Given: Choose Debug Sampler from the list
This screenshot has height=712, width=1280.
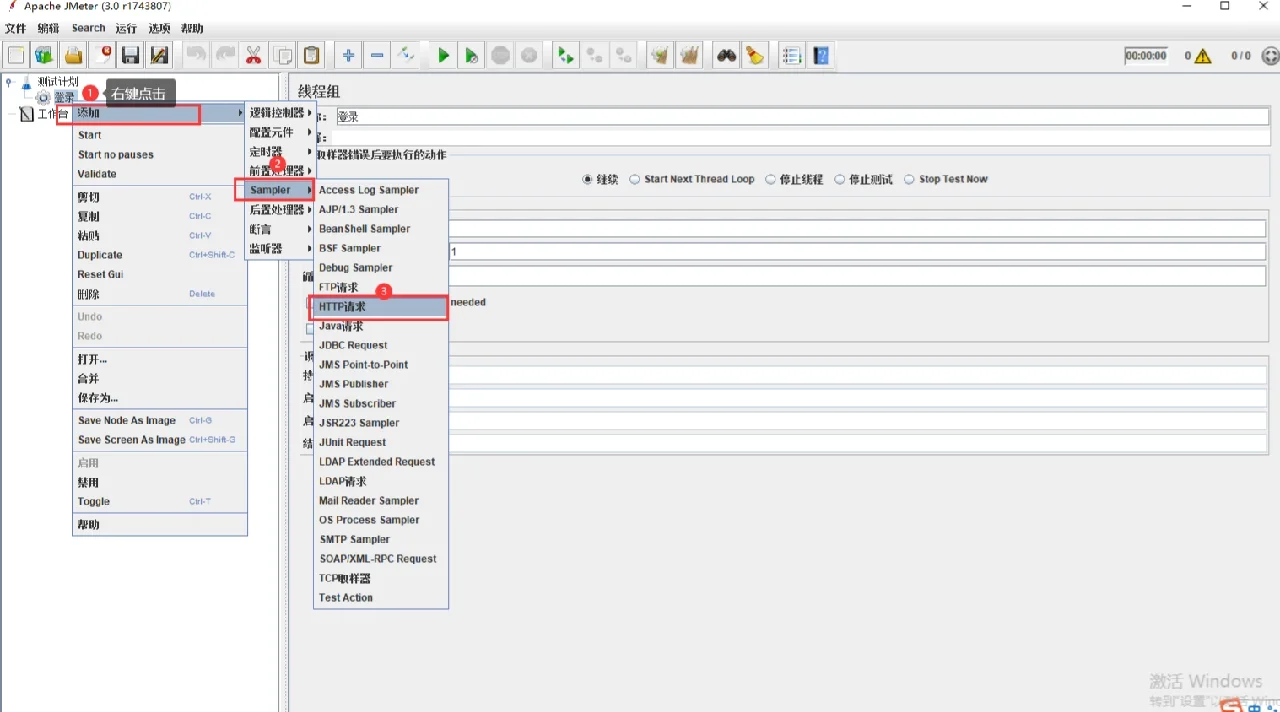Looking at the screenshot, I should [381, 268].
